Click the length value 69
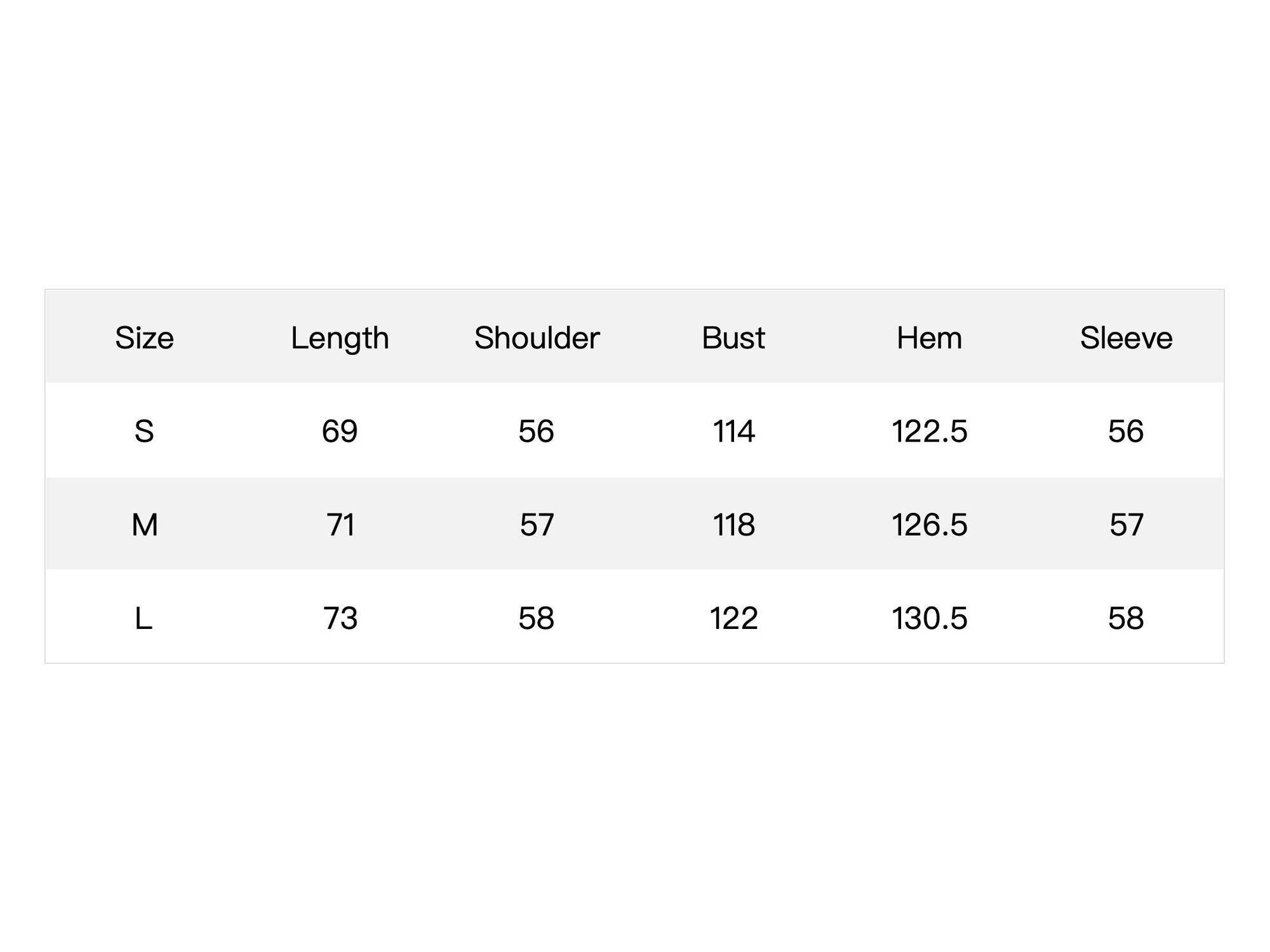 [x=340, y=432]
